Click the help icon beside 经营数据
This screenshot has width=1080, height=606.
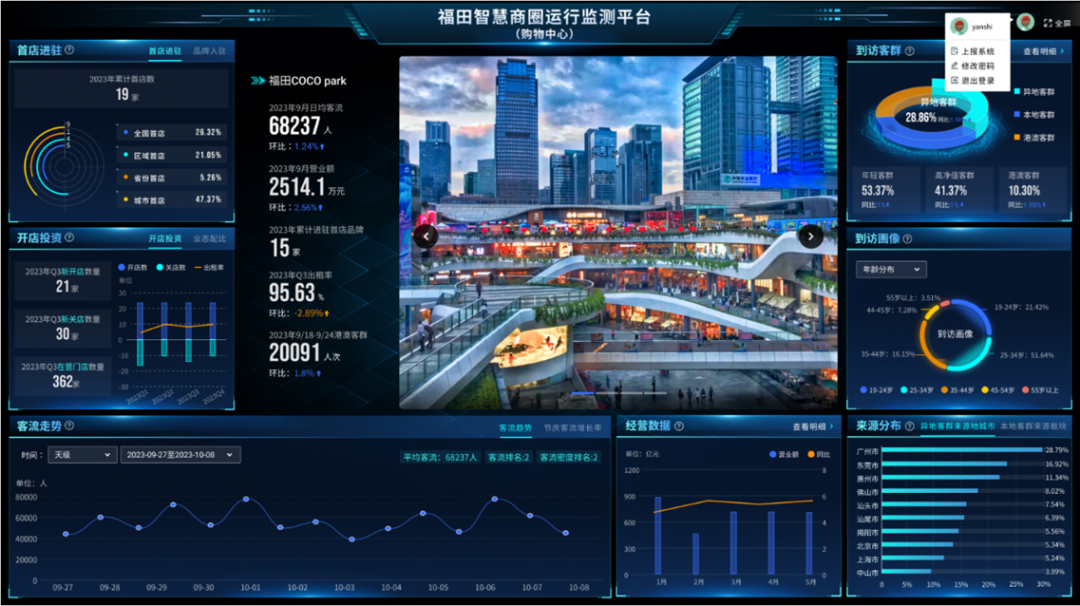[x=678, y=424]
